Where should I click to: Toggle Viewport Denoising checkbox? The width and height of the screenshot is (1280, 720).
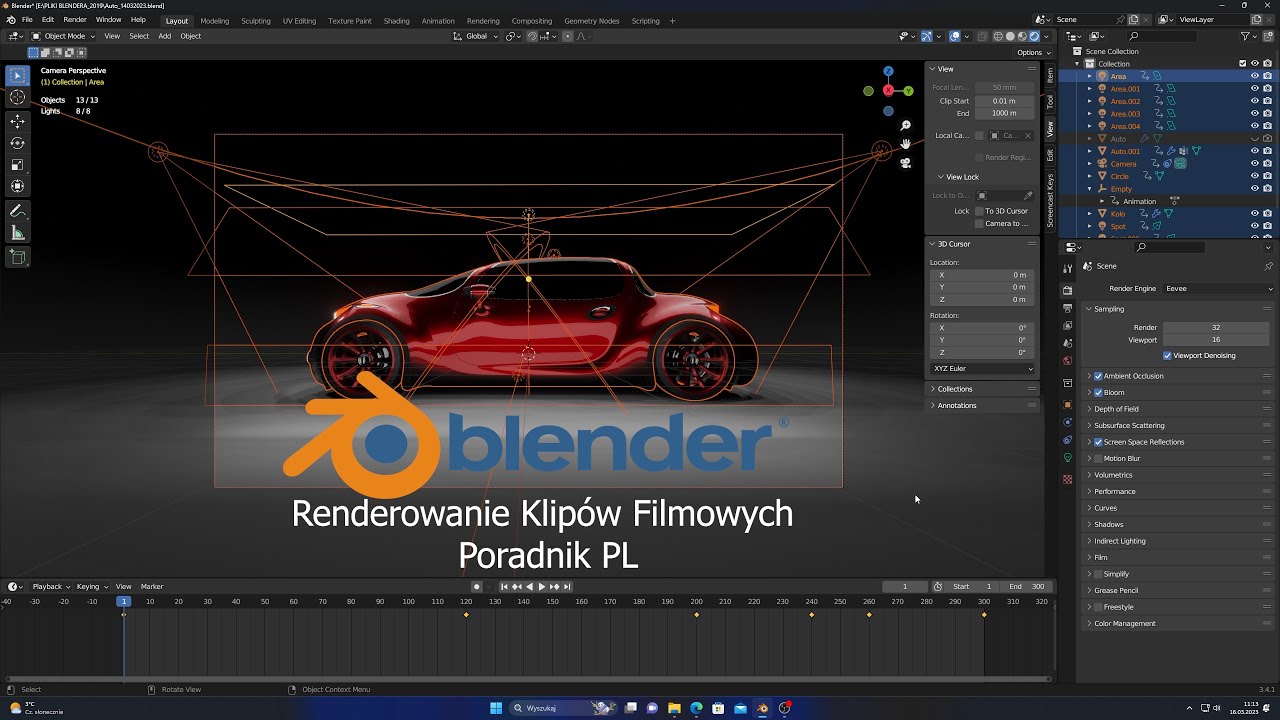(x=1167, y=355)
